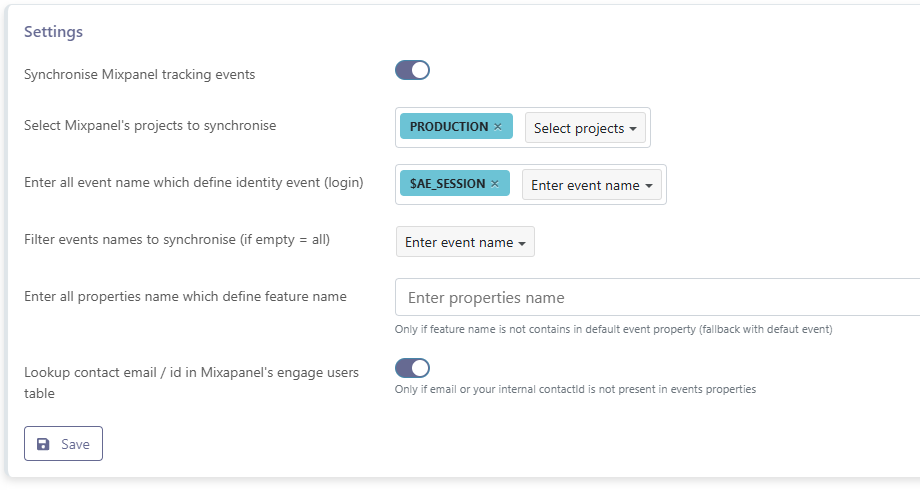Click the Lookup contact email label
Image resolution: width=920 pixels, height=490 pixels.
click(191, 372)
